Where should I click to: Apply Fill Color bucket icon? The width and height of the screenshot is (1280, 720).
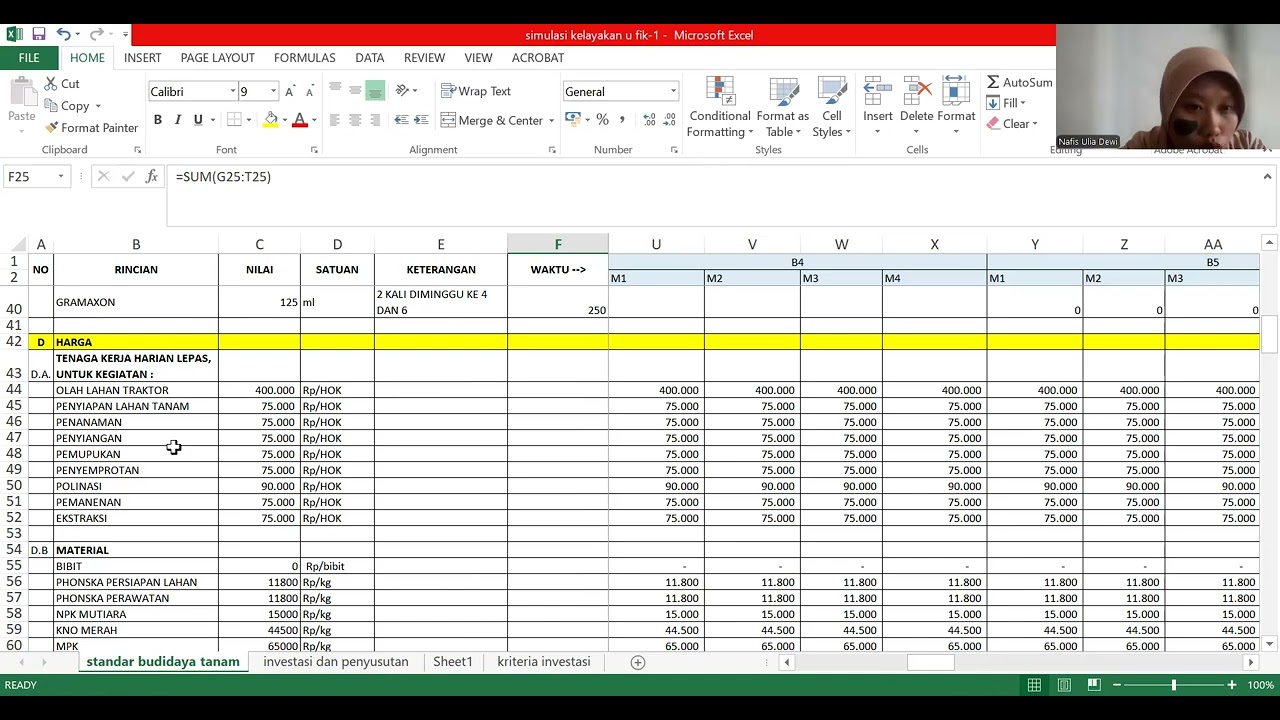tap(270, 120)
